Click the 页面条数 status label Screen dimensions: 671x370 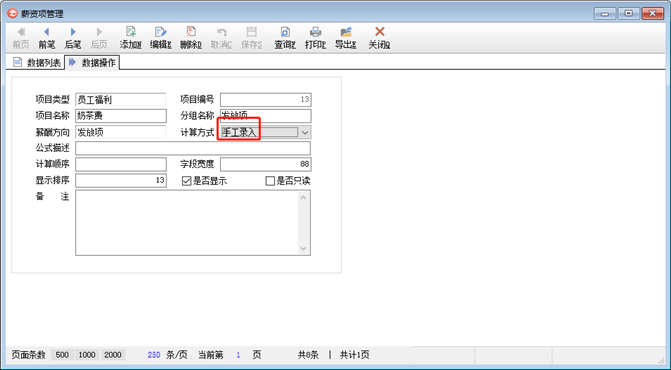28,355
